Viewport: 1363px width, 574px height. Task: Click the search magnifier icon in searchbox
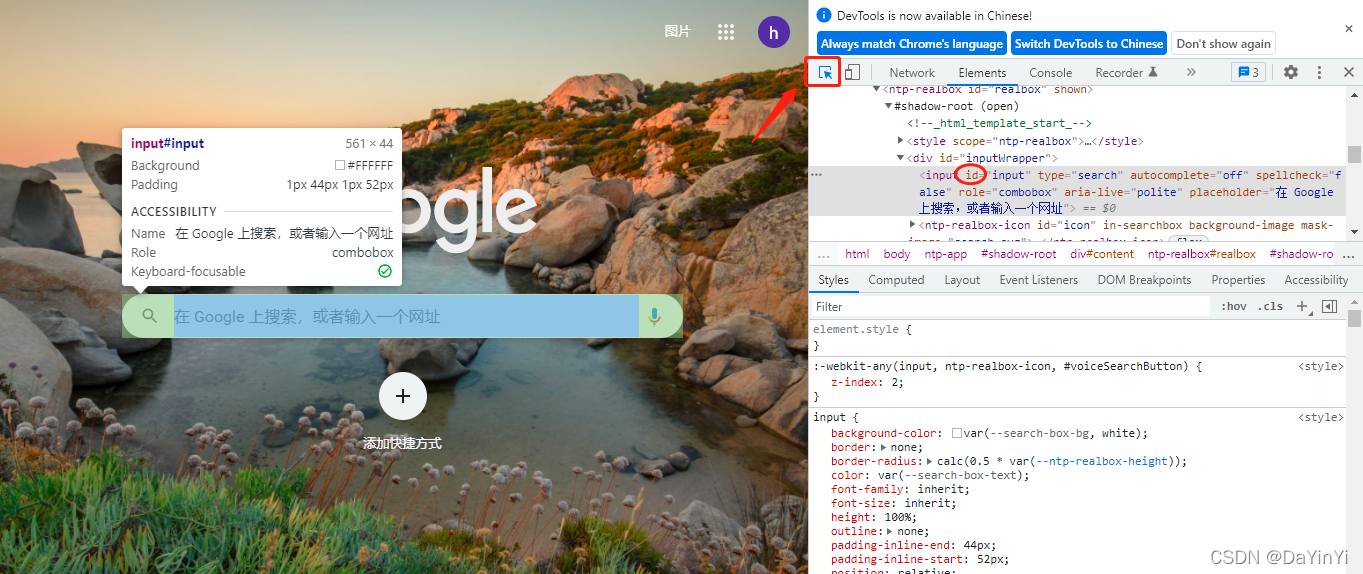149,316
